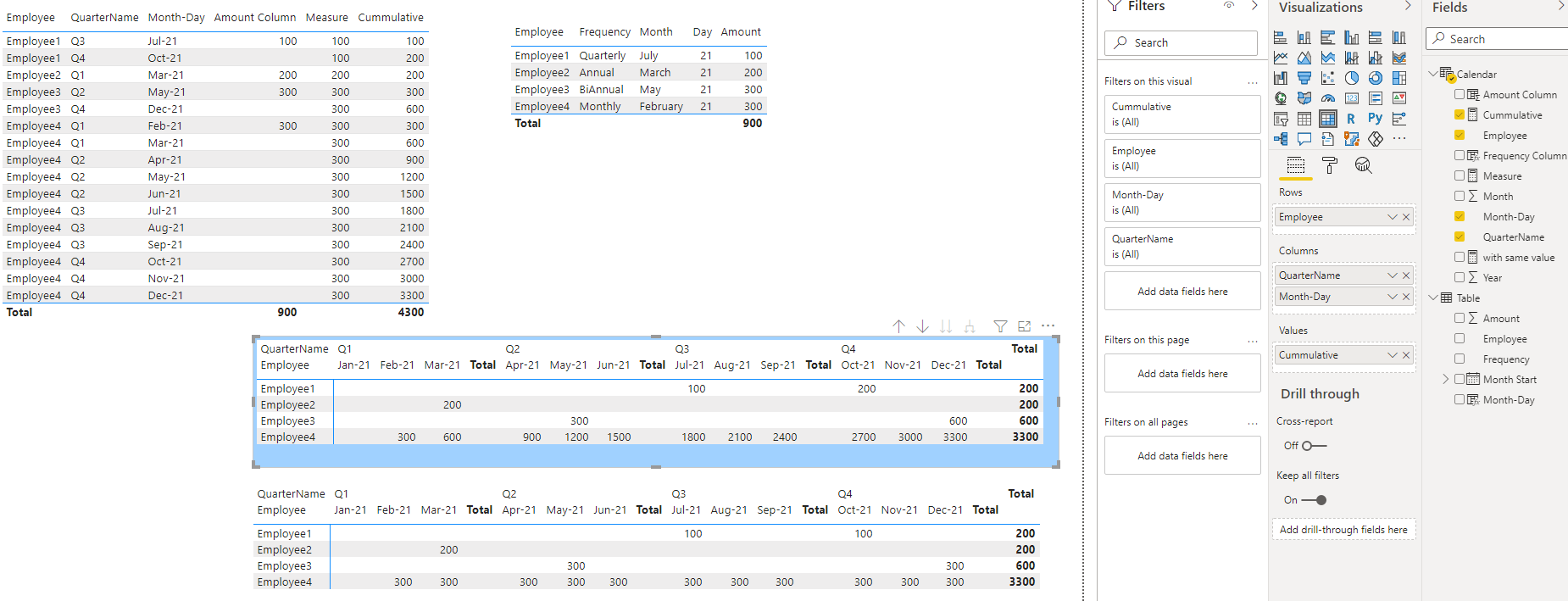Select the slicer visual
This screenshot has height=601, width=1568.
coord(1281,119)
